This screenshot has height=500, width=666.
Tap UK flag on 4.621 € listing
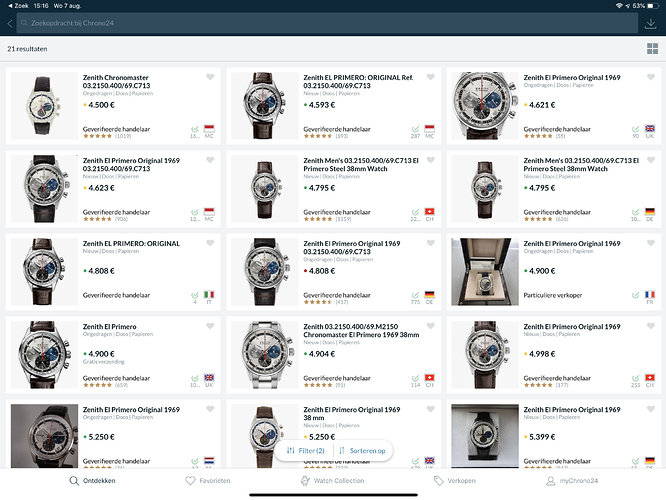(650, 129)
